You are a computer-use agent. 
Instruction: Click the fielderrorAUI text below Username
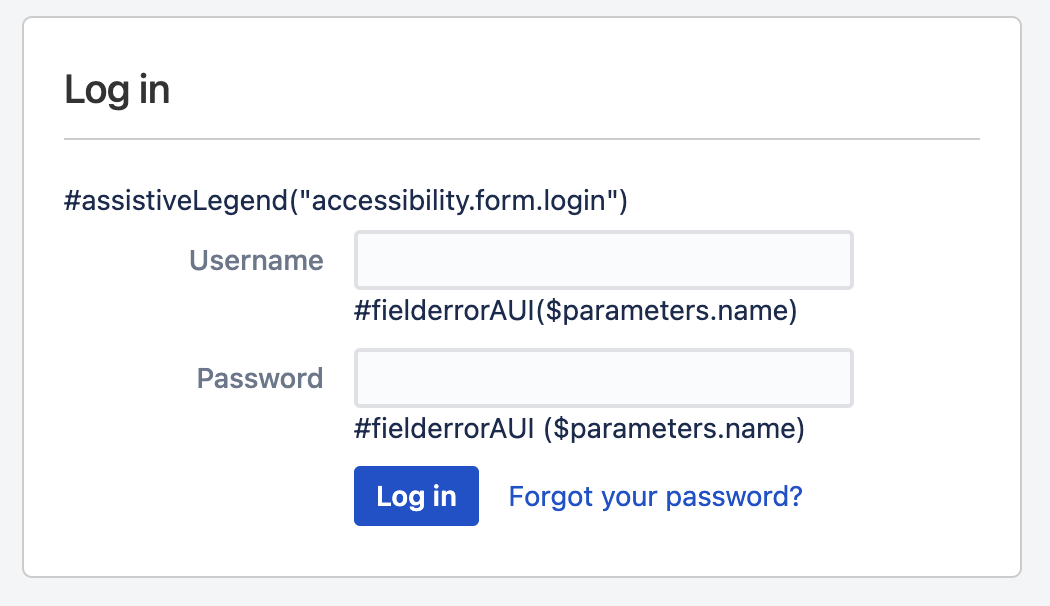point(575,312)
